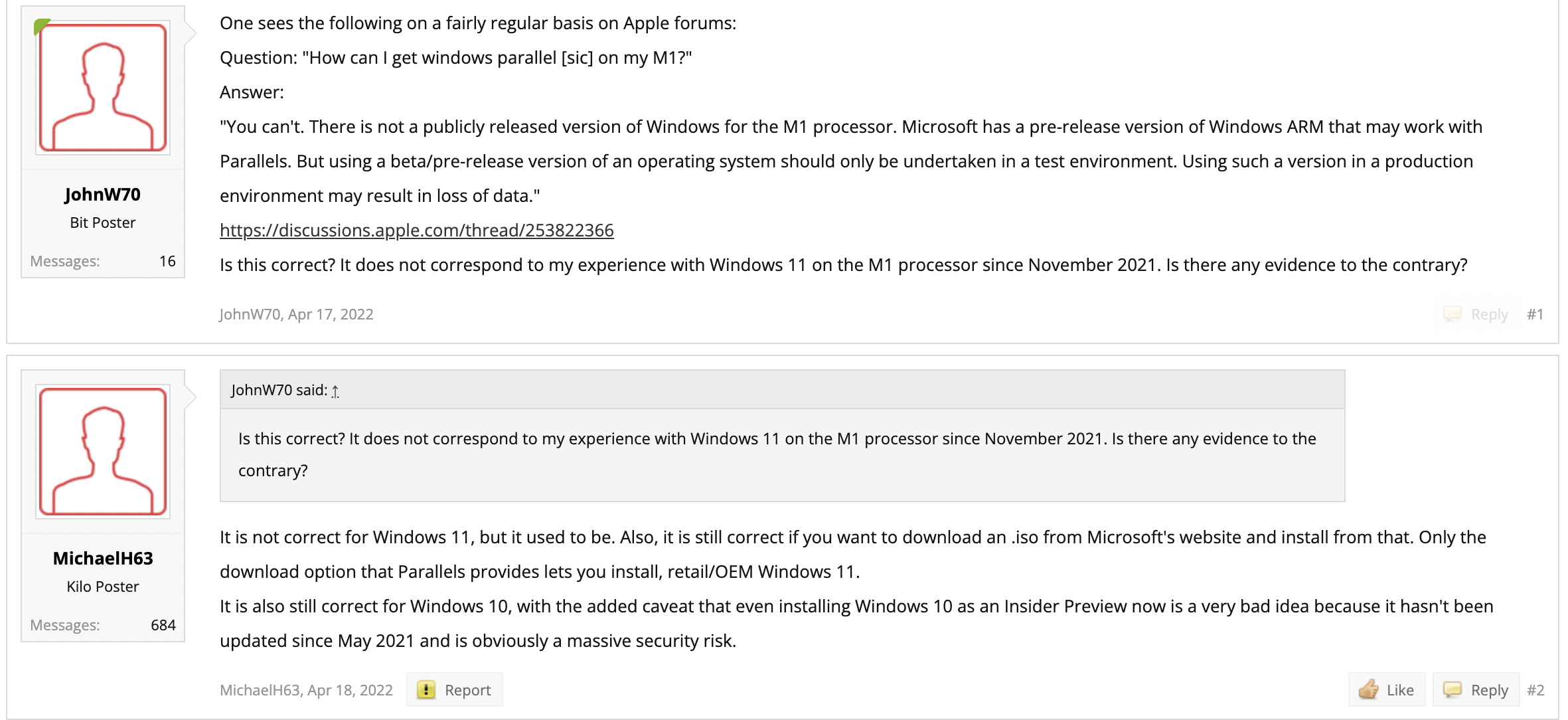Click the up arrow after "JohnW70 said:"
This screenshot has width=1568, height=720.
(335, 391)
